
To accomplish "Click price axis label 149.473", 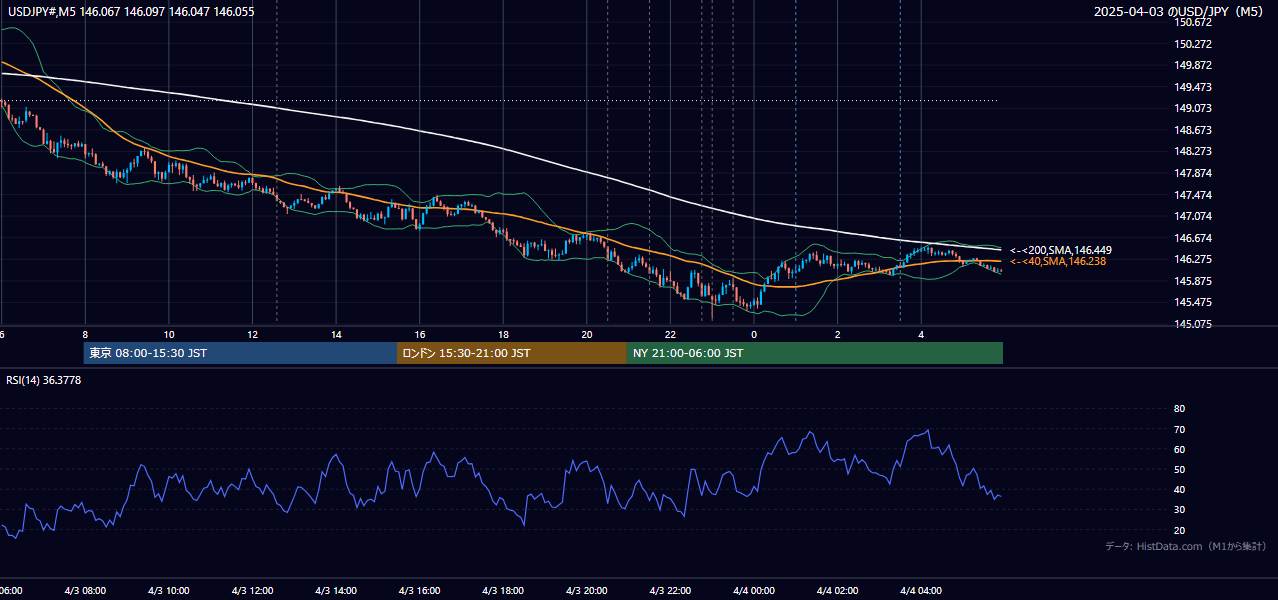I will [1193, 87].
